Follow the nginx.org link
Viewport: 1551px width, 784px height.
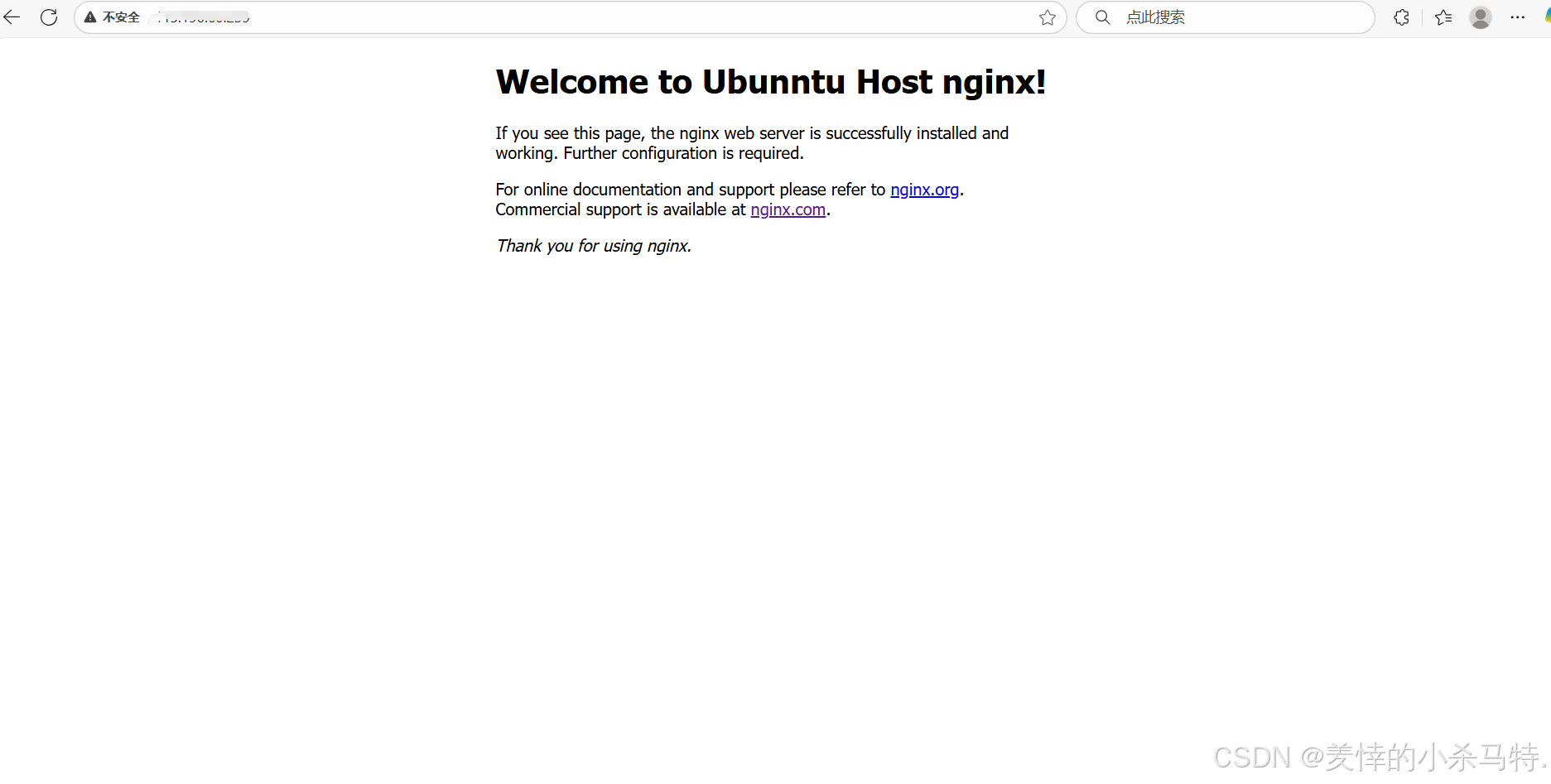(x=924, y=190)
